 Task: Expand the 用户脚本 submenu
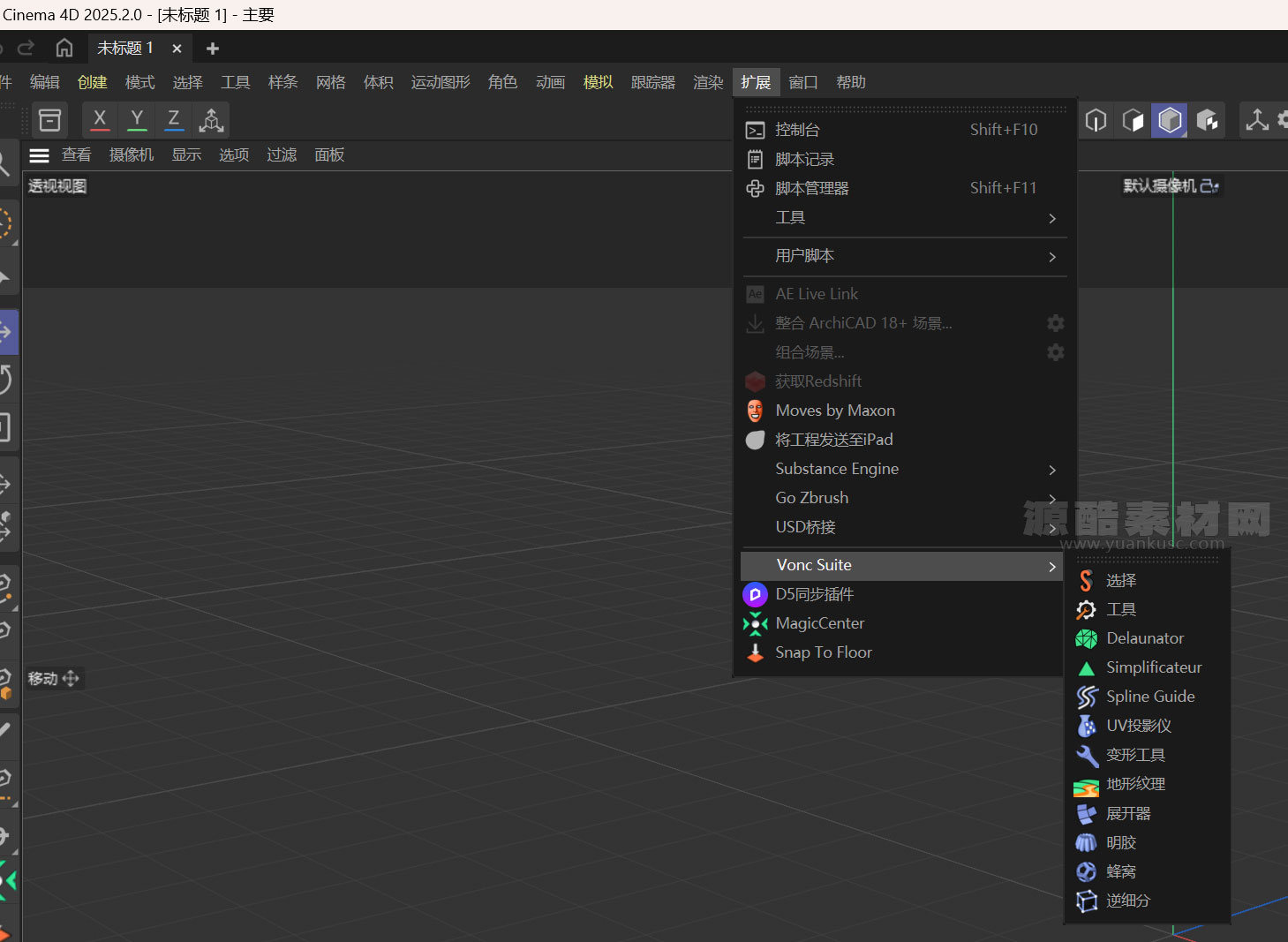1051,256
